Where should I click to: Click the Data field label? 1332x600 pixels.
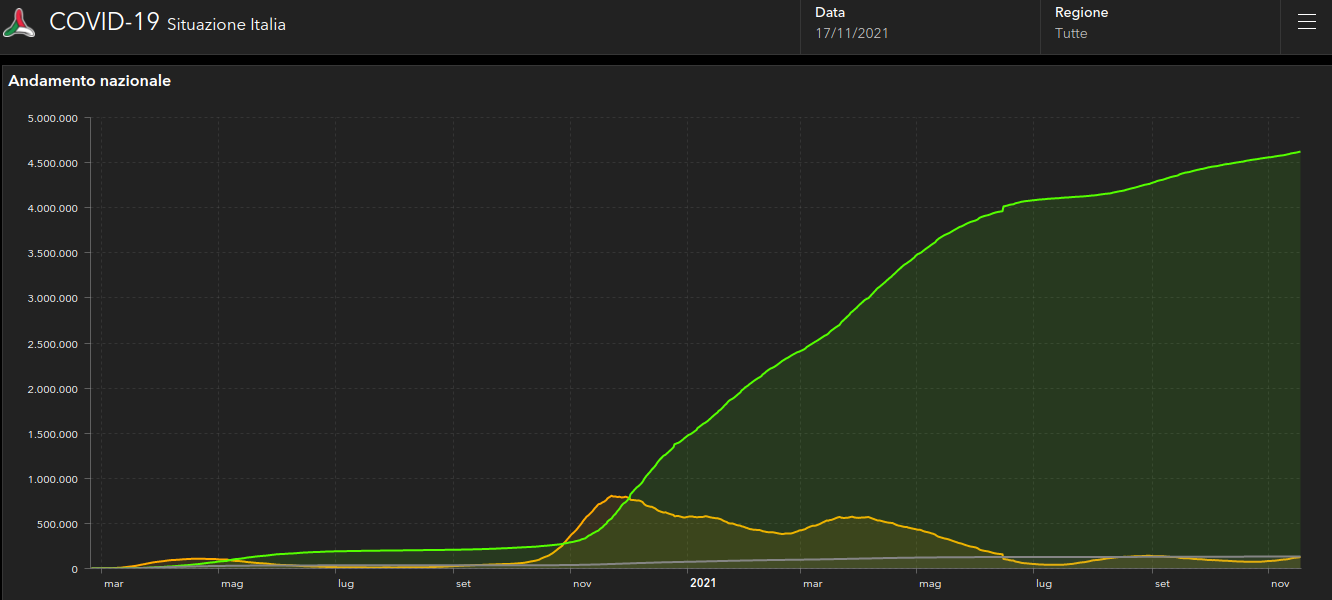coord(830,13)
